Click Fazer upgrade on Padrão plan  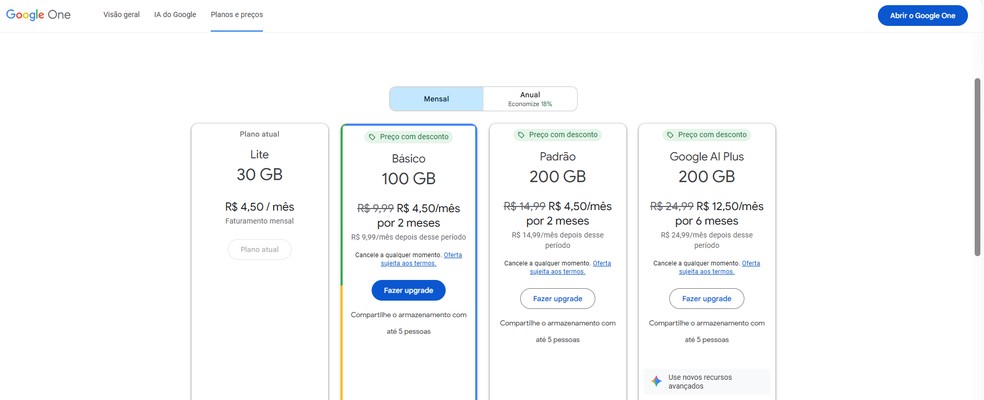pos(558,299)
